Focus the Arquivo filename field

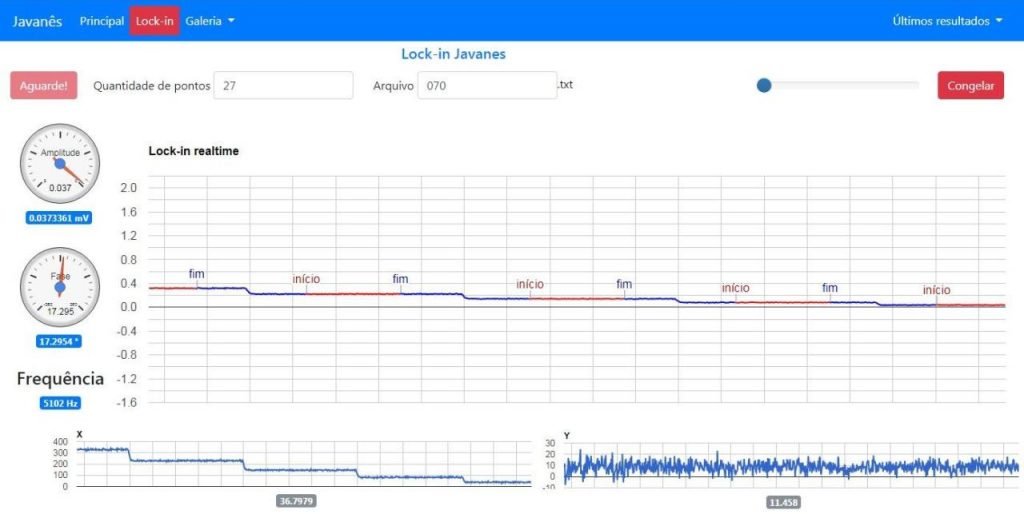click(x=486, y=85)
